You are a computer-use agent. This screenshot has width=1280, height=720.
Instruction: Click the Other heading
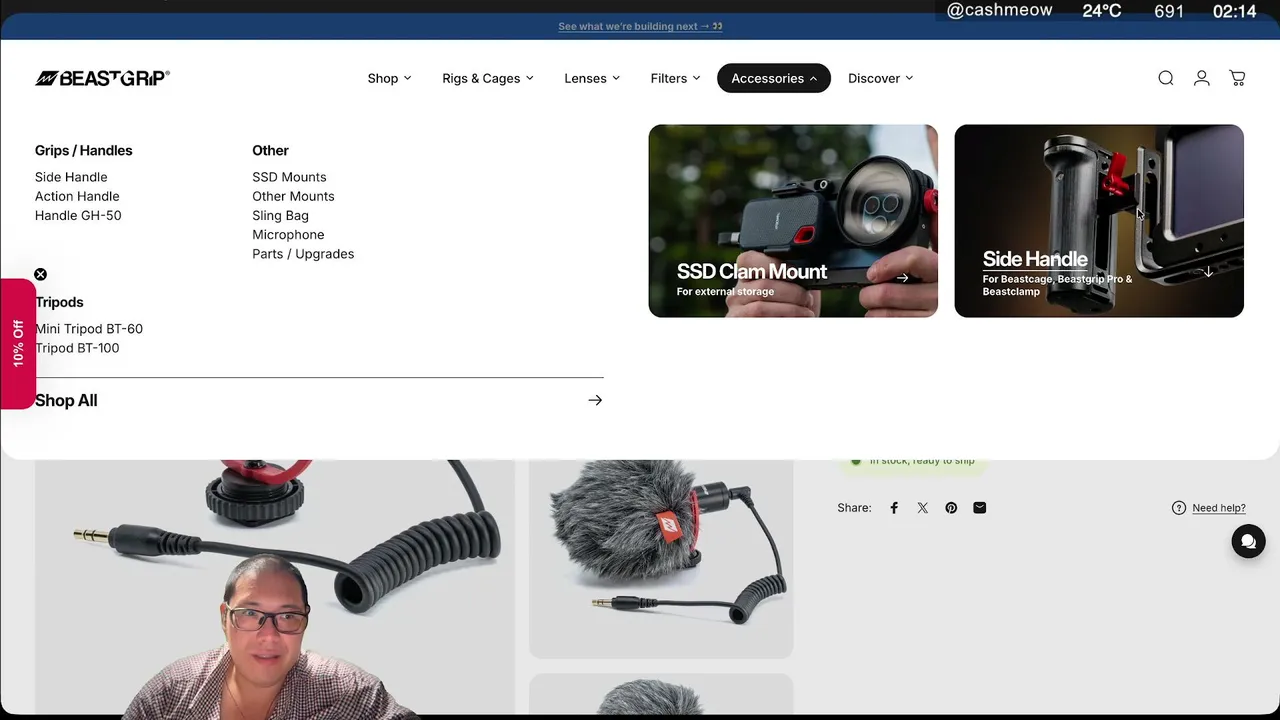tap(270, 150)
